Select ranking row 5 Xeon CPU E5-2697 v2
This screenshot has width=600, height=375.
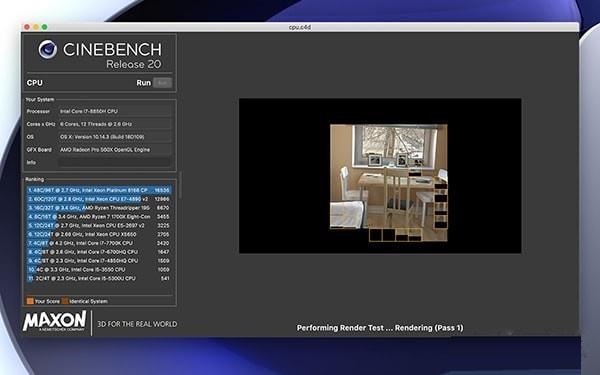point(99,225)
